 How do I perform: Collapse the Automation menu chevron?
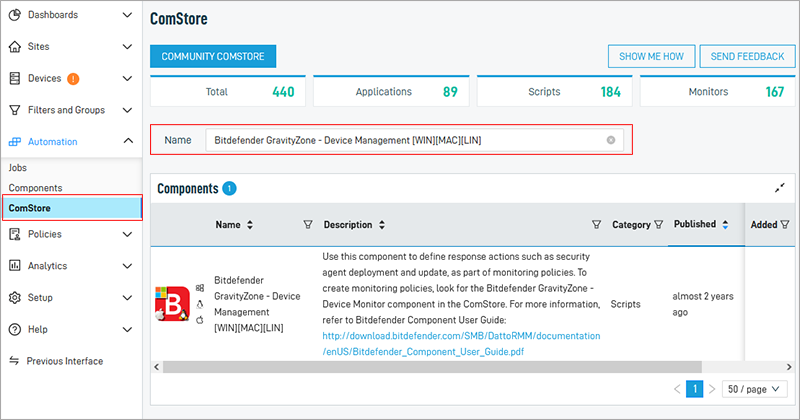(128, 140)
